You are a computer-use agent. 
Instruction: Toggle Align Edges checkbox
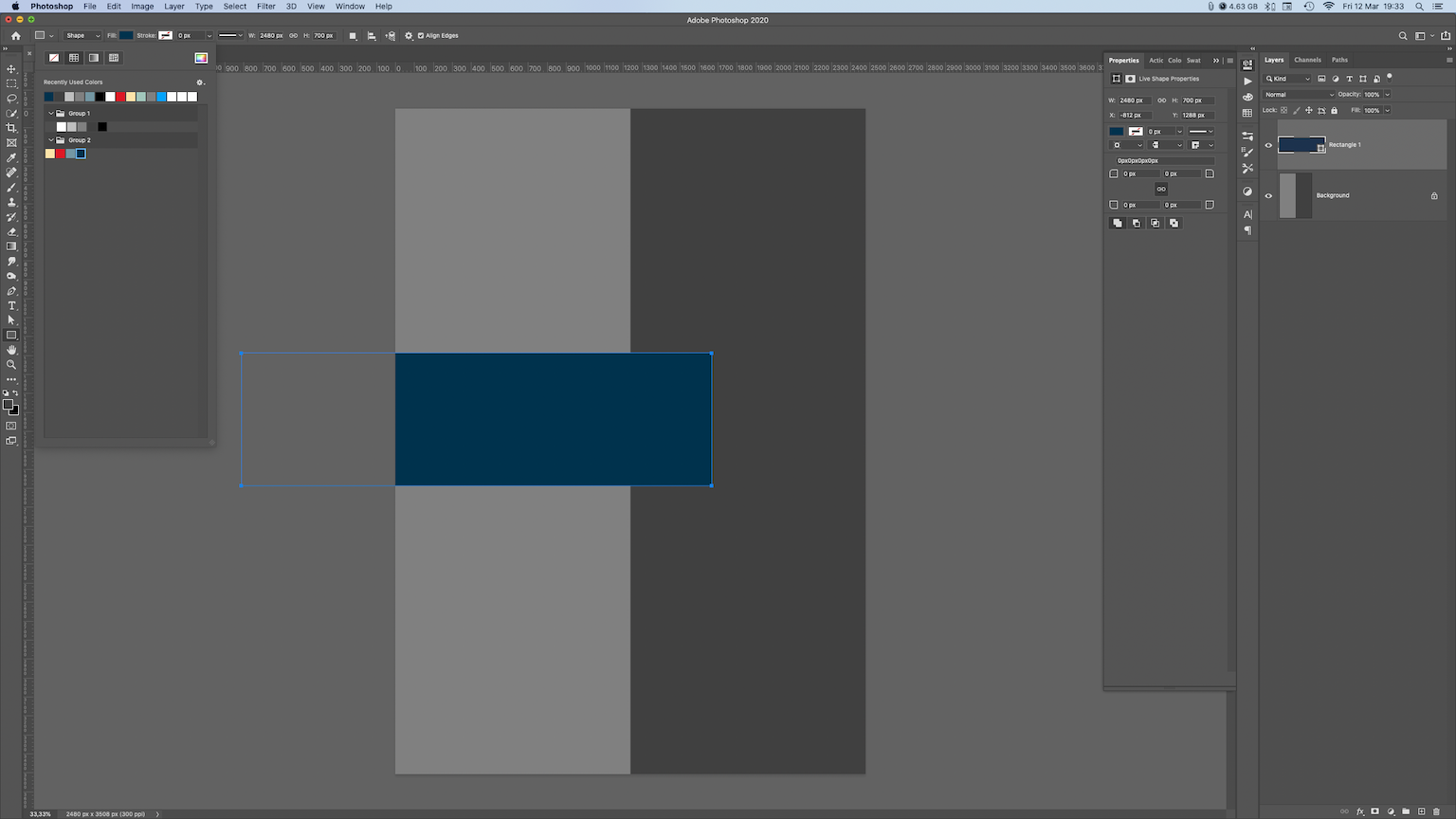coord(421,36)
